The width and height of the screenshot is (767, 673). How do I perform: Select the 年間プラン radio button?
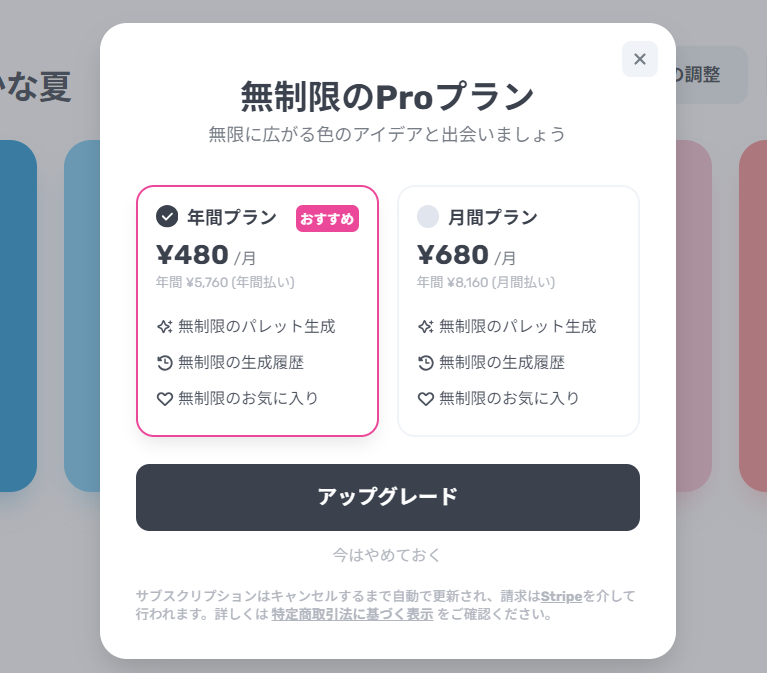167,217
